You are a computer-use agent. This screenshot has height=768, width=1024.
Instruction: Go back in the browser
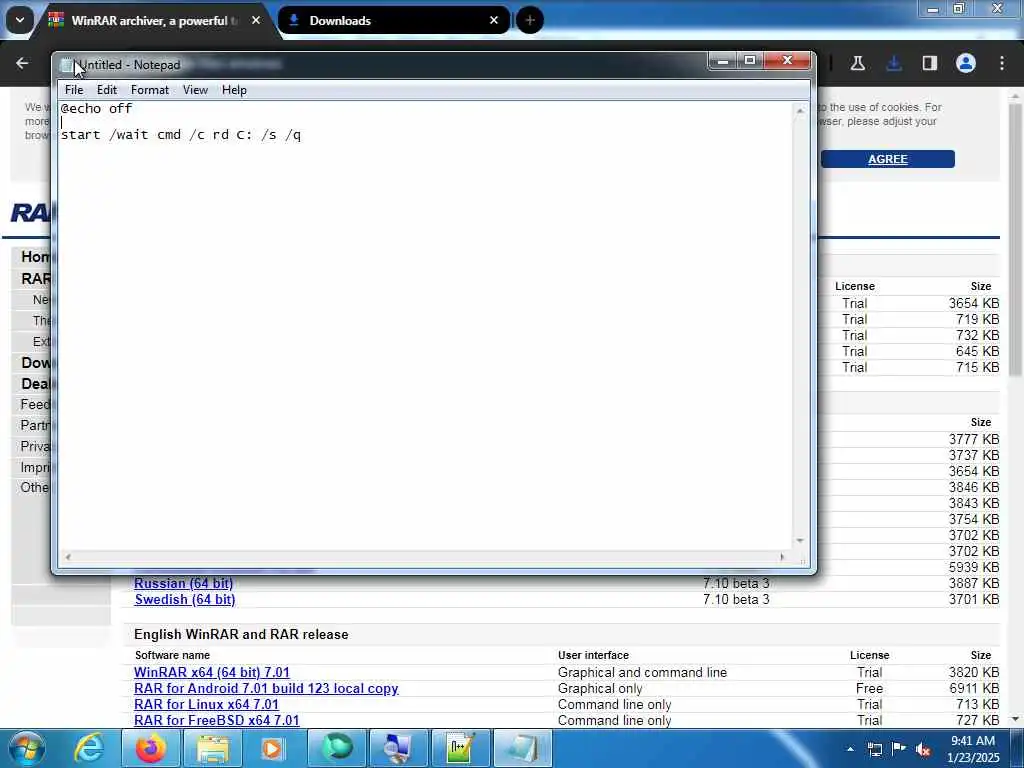pyautogui.click(x=22, y=63)
